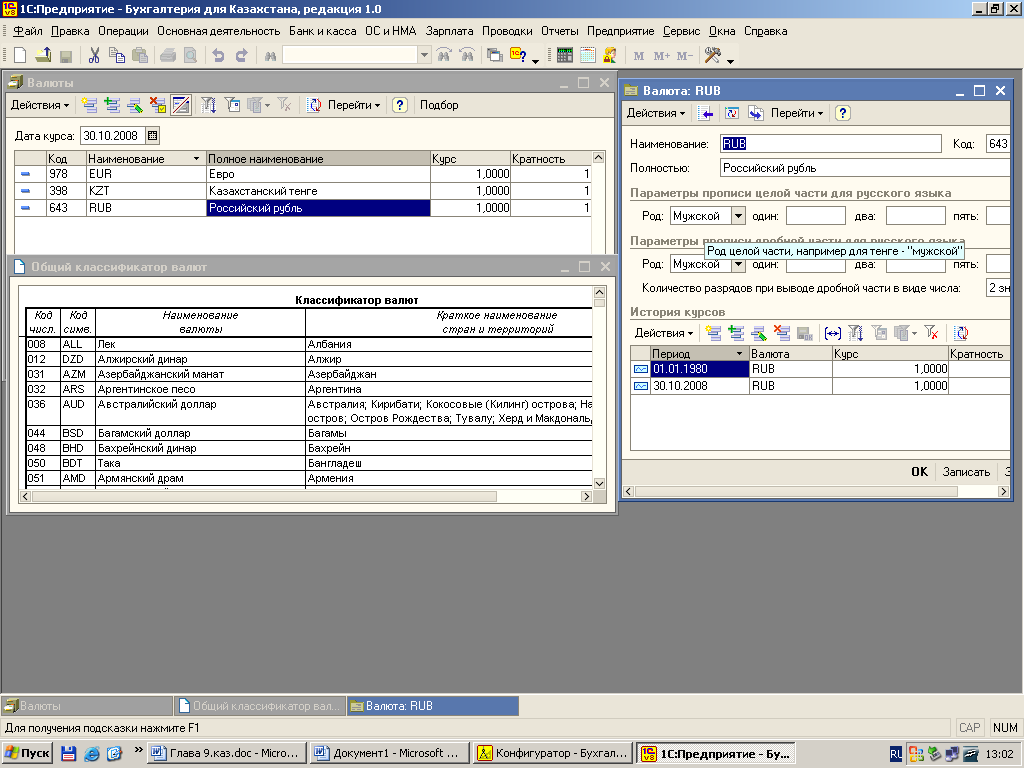Click the help icon in Валюта: RUB toolbar
1024x768 pixels.
(842, 113)
